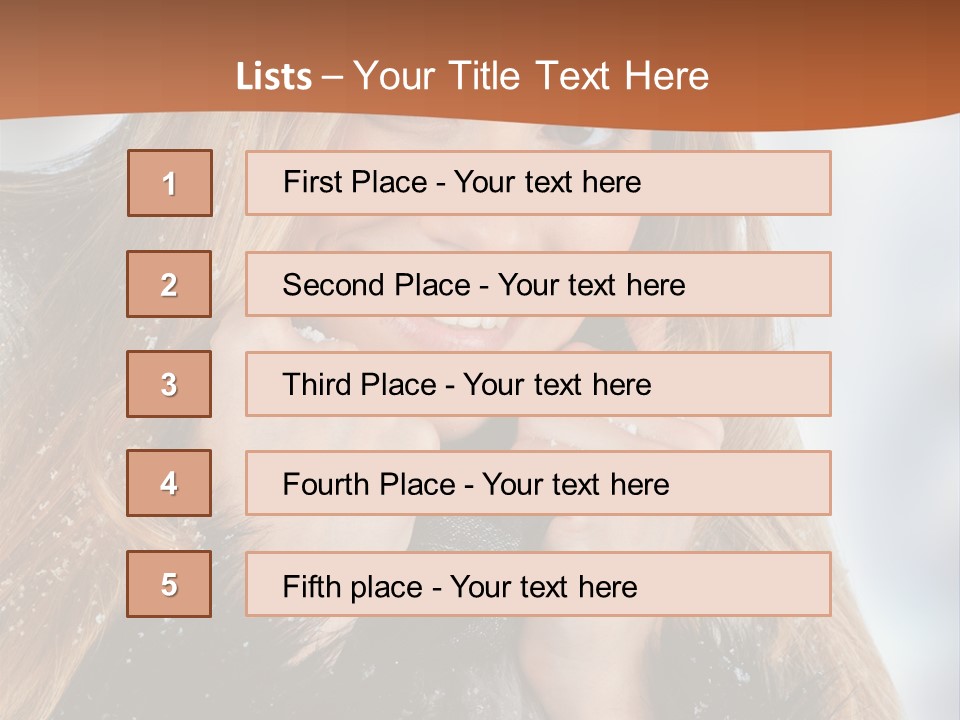
Task: Click the number 5 box
Action: pyautogui.click(x=169, y=584)
